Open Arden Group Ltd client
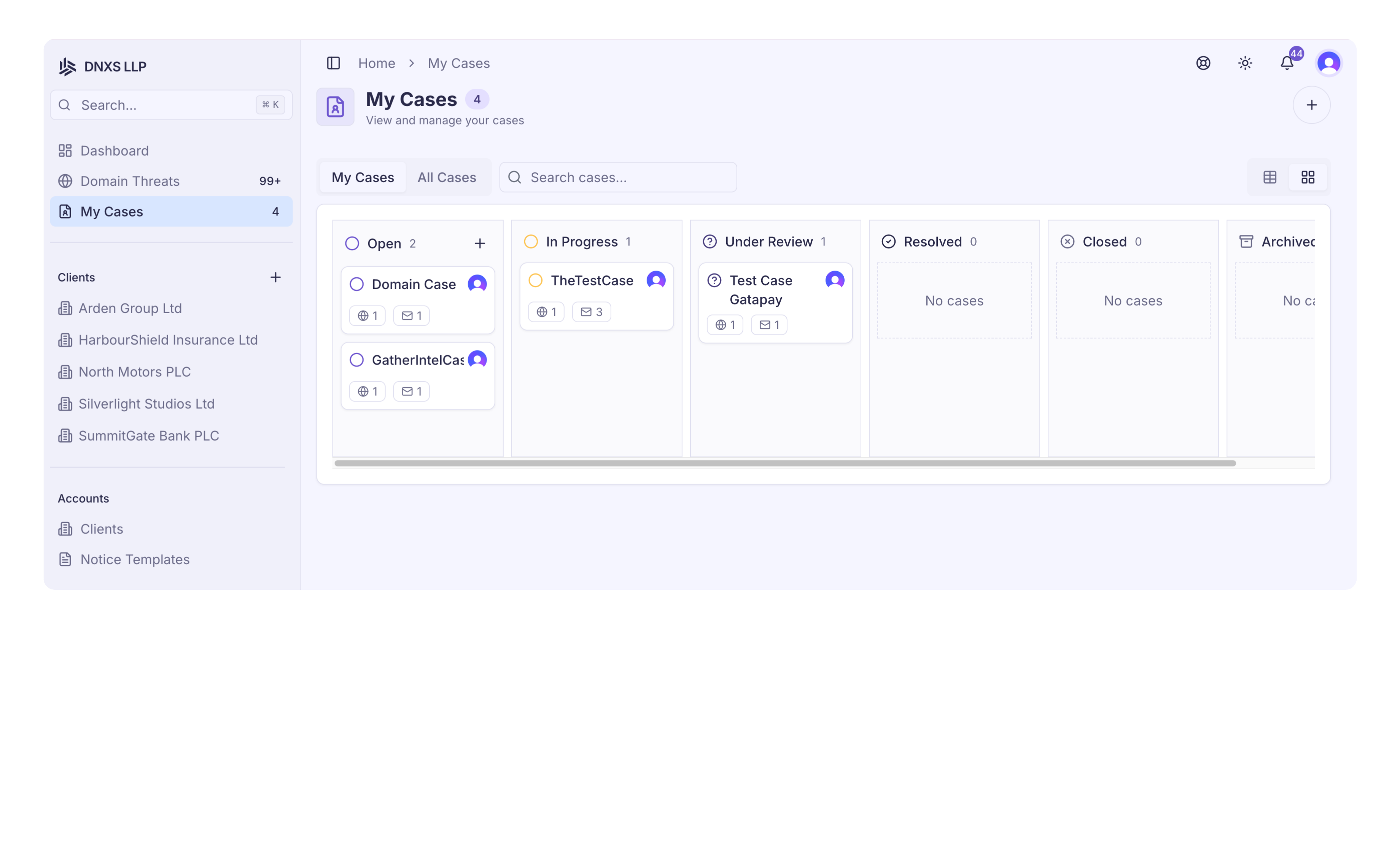This screenshot has width=1400, height=844. tap(130, 308)
